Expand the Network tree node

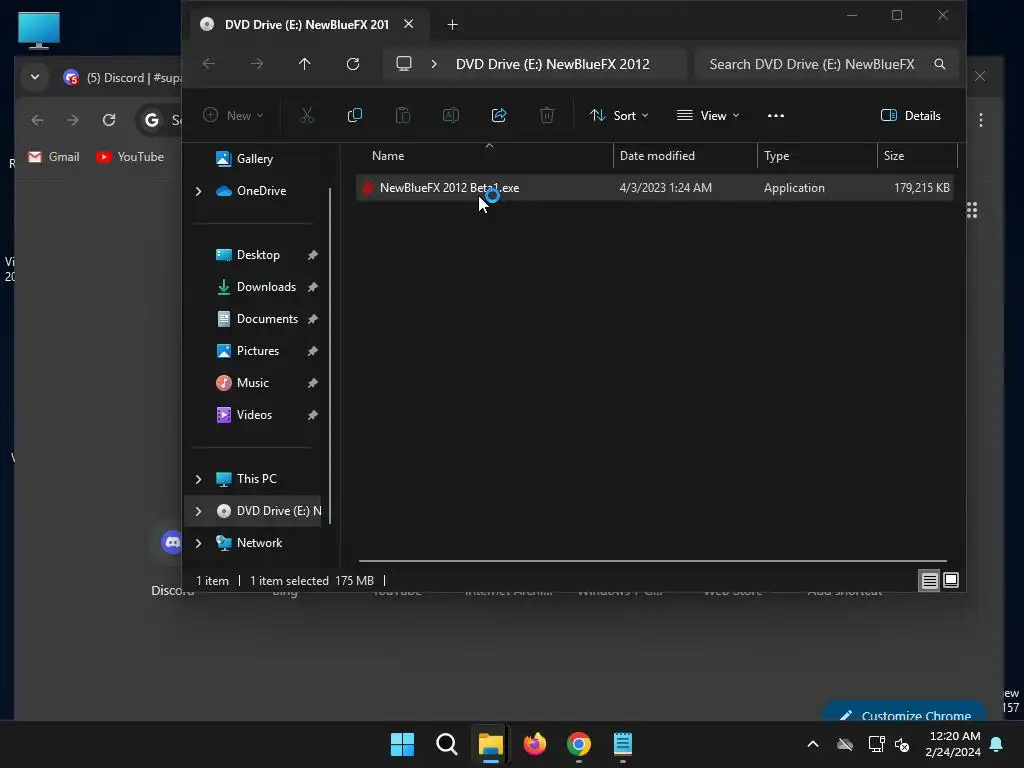click(x=199, y=543)
